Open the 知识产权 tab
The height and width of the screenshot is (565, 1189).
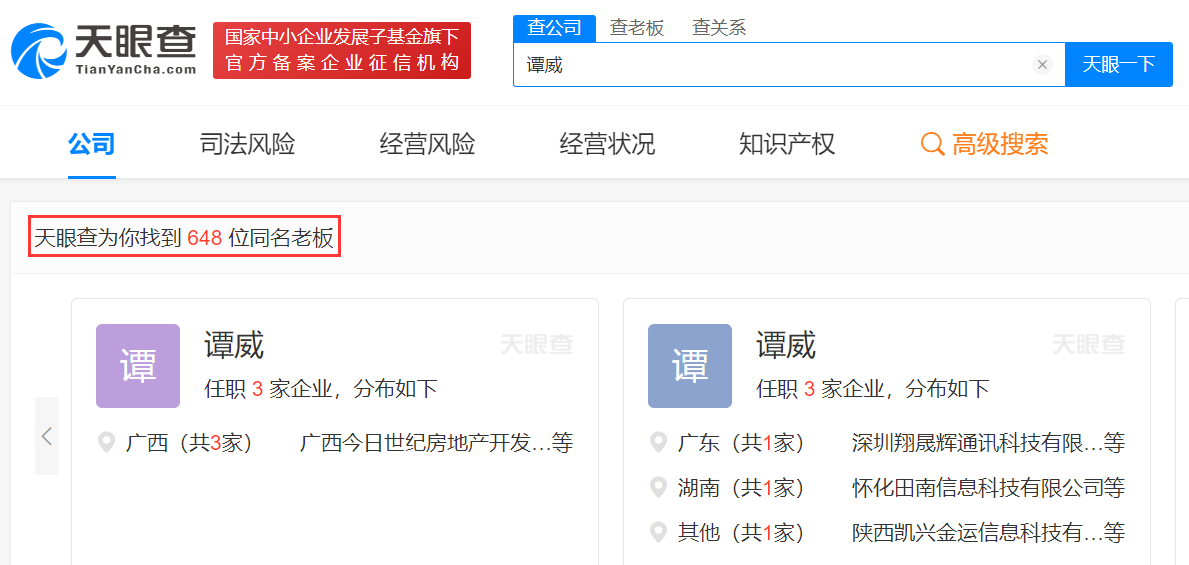[x=787, y=143]
